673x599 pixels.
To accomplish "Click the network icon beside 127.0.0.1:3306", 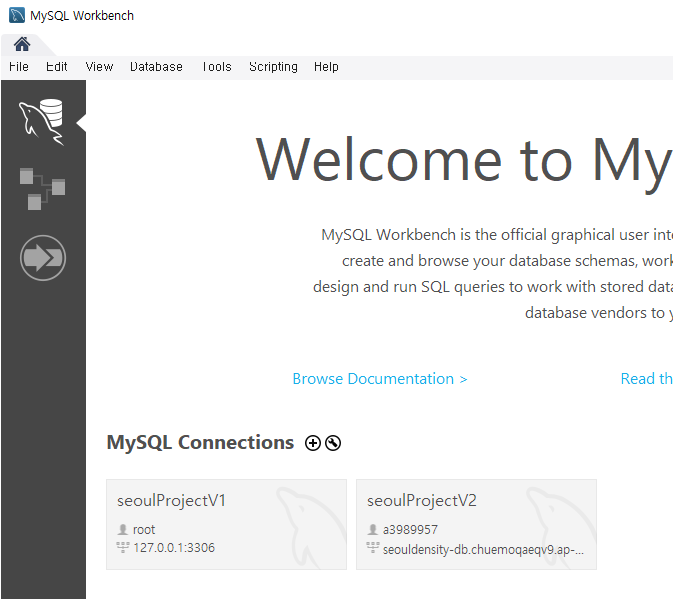I will pos(123,548).
